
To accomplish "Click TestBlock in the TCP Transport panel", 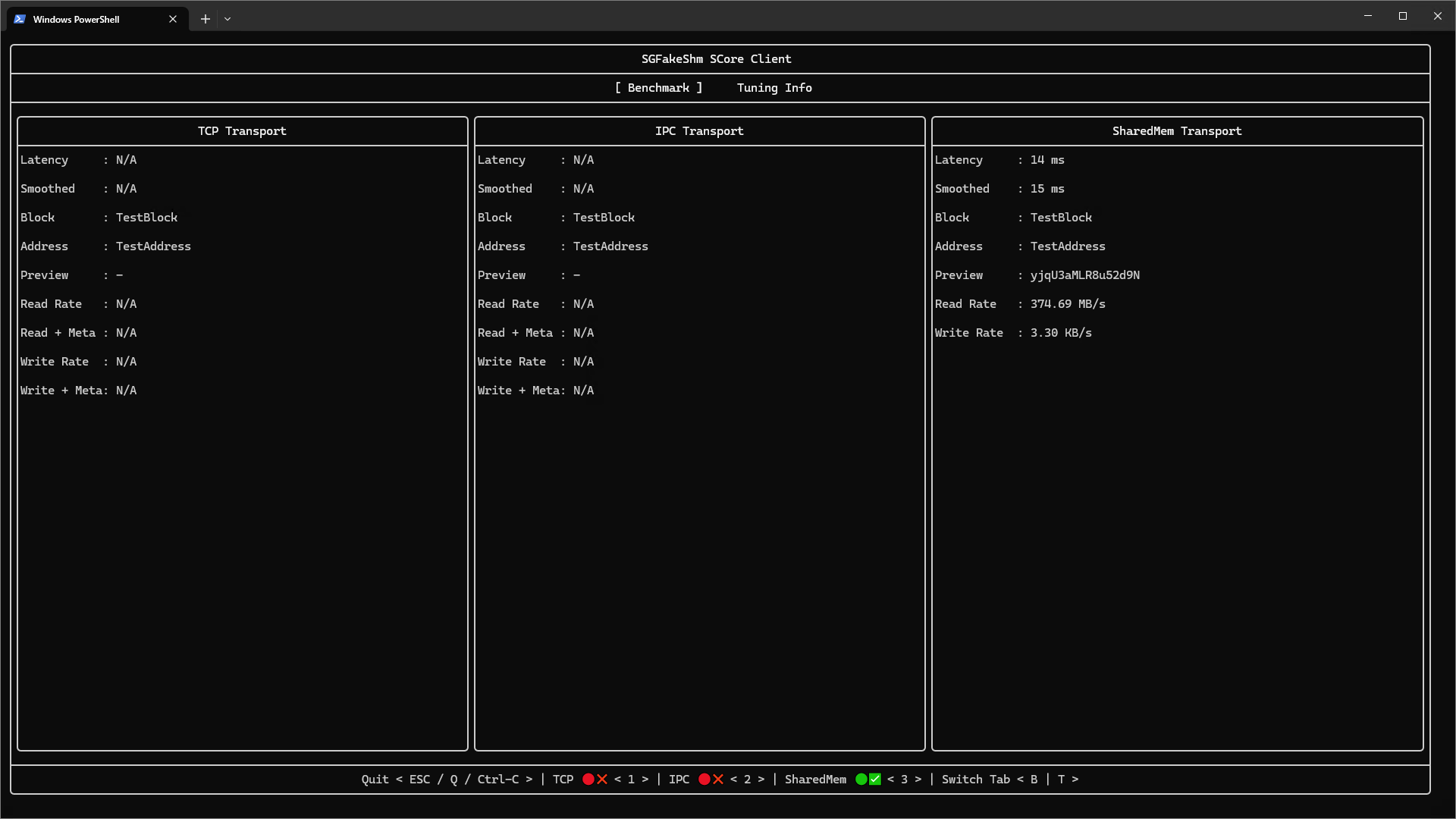I will pos(146,218).
